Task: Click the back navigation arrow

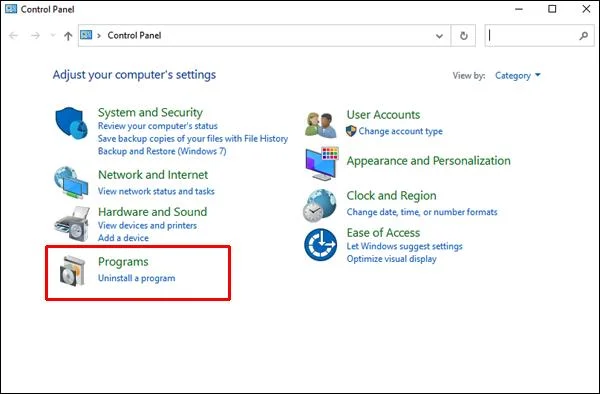Action: tap(13, 36)
